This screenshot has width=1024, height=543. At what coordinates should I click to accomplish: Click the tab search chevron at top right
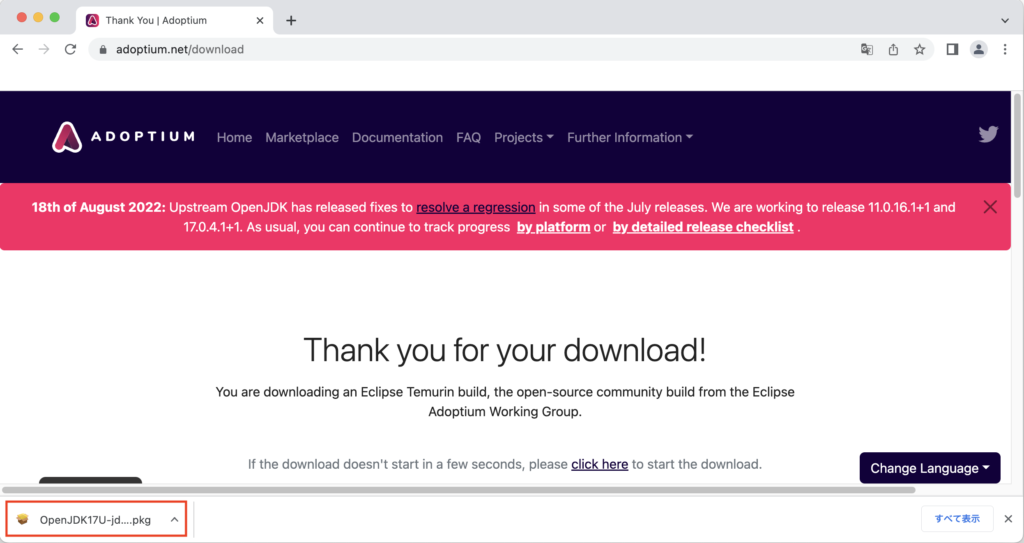coord(1005,20)
